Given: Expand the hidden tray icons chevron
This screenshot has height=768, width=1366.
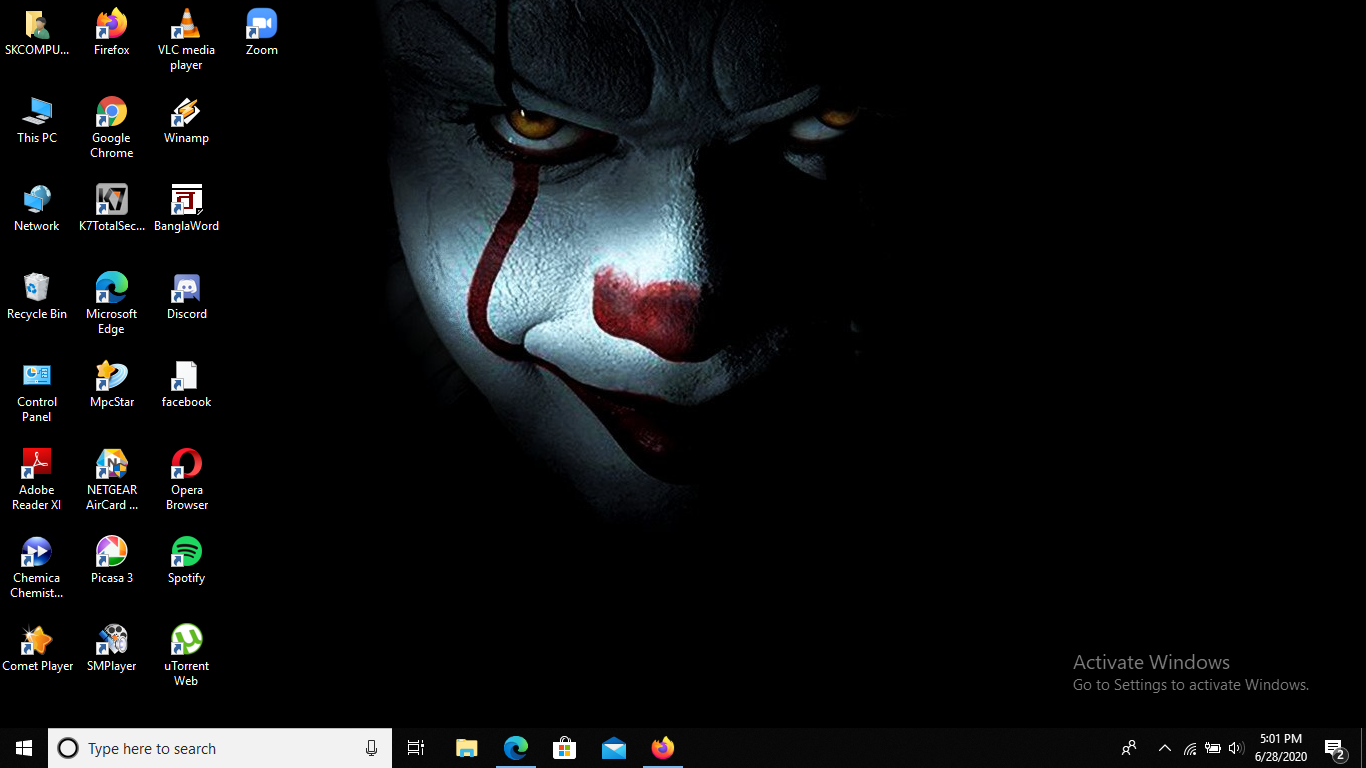Looking at the screenshot, I should point(1164,748).
